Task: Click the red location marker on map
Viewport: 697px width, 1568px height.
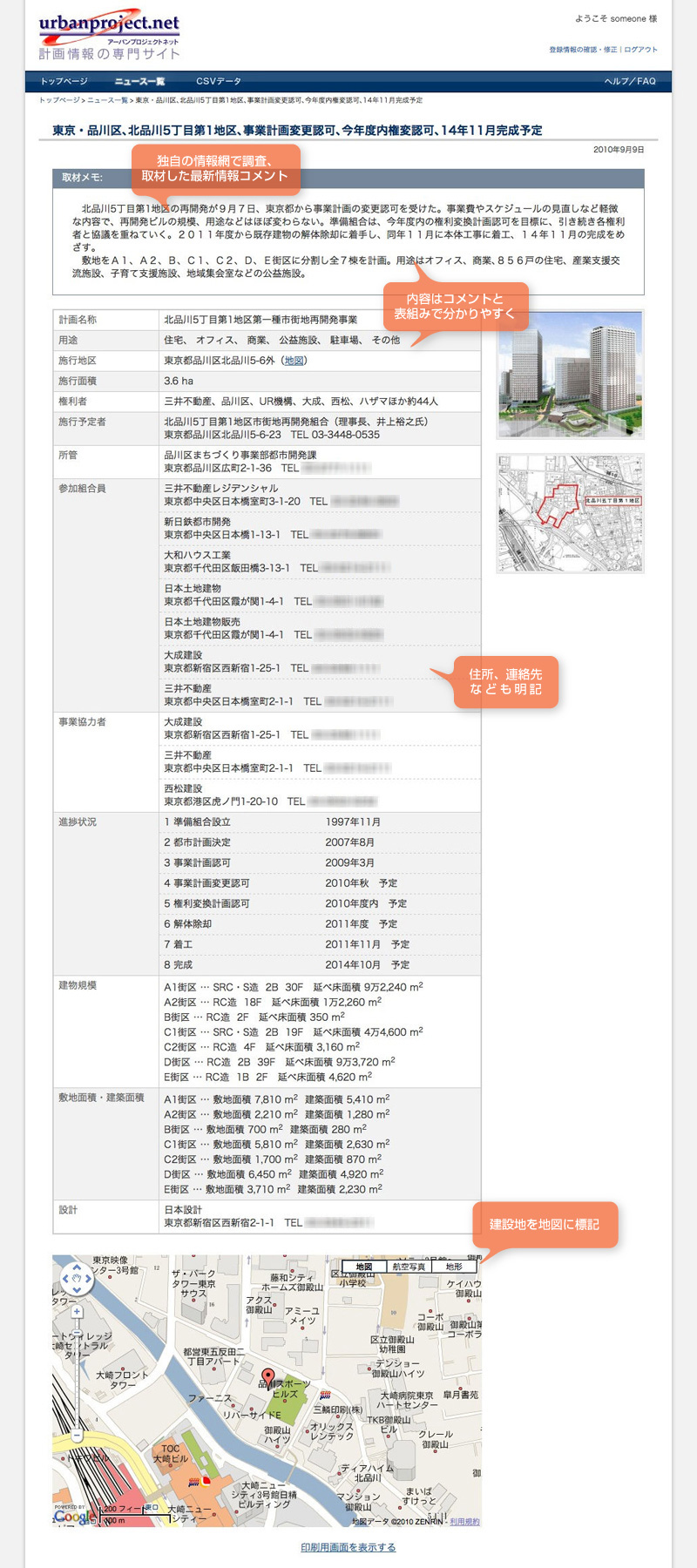Action: point(268,1378)
